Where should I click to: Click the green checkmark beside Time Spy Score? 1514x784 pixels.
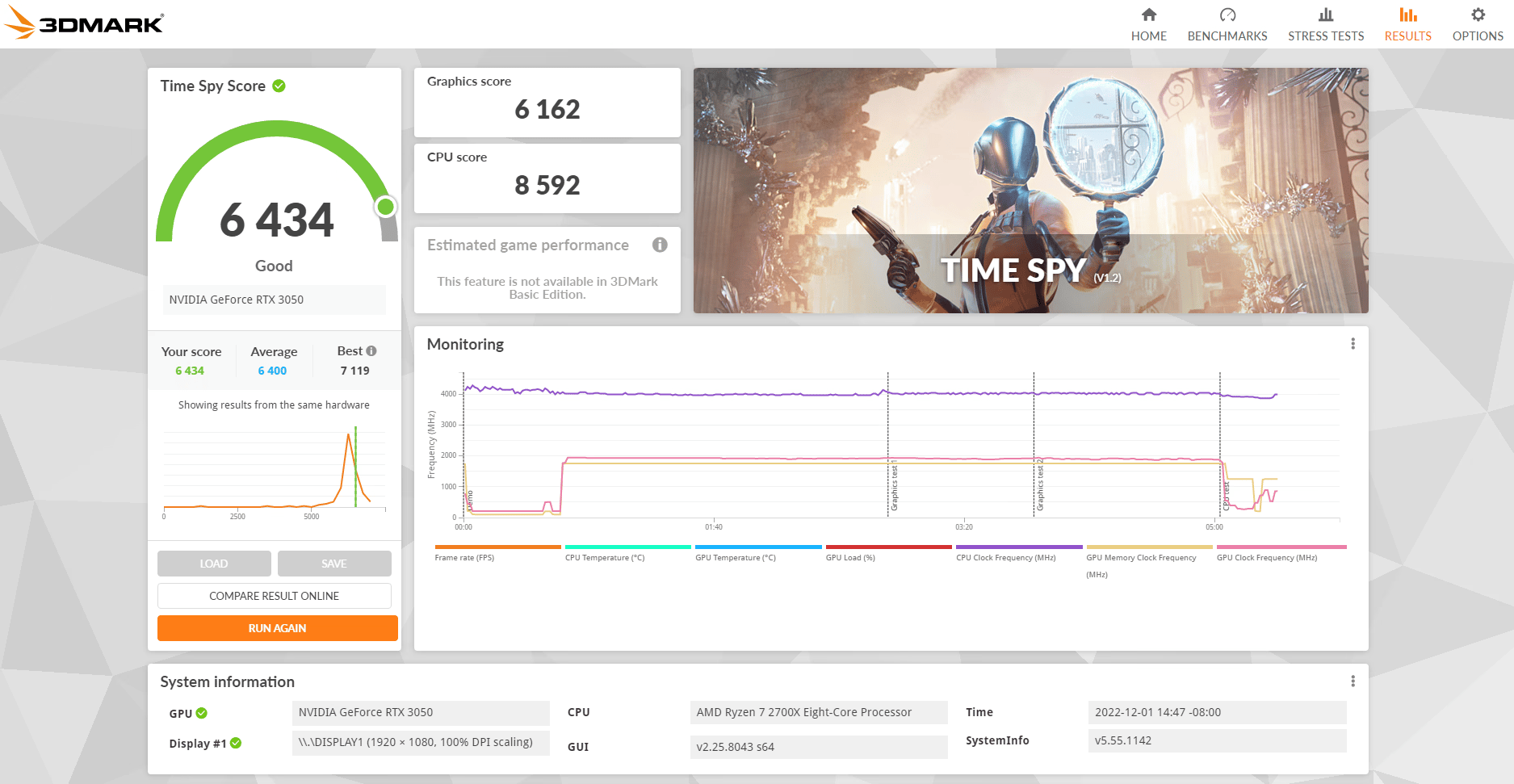tap(279, 85)
